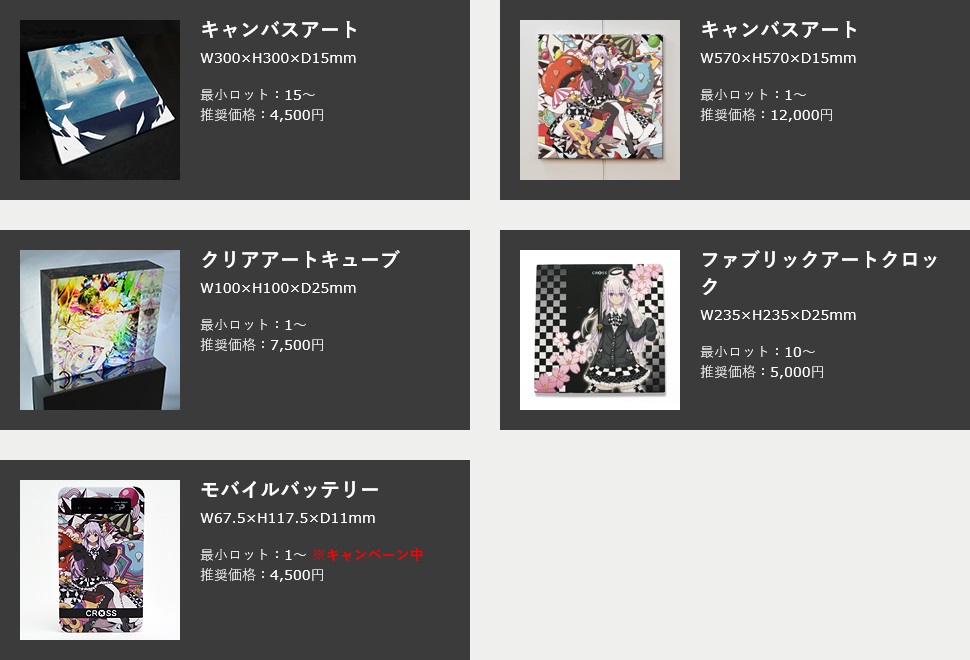Click the 最小ロット：15～ lot text
Viewport: 970px width, 660px height.
pyautogui.click(x=258, y=95)
